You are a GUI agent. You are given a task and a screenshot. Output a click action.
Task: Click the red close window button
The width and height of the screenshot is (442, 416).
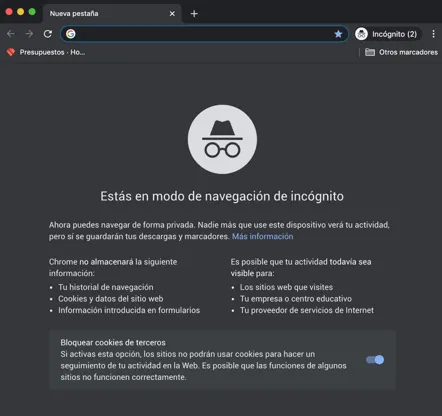pyautogui.click(x=9, y=12)
